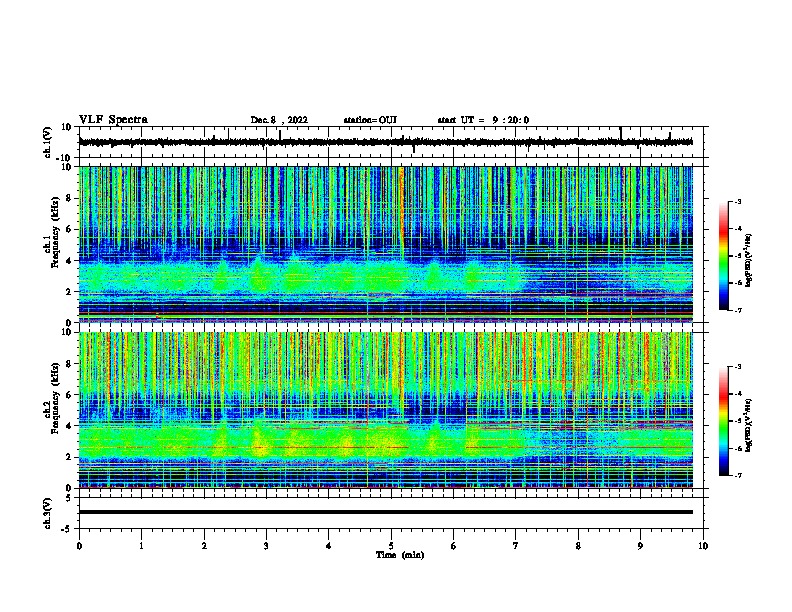This screenshot has width=792, height=612.
Task: Click the "8" minute tick label on time axis
Action: coord(578,546)
